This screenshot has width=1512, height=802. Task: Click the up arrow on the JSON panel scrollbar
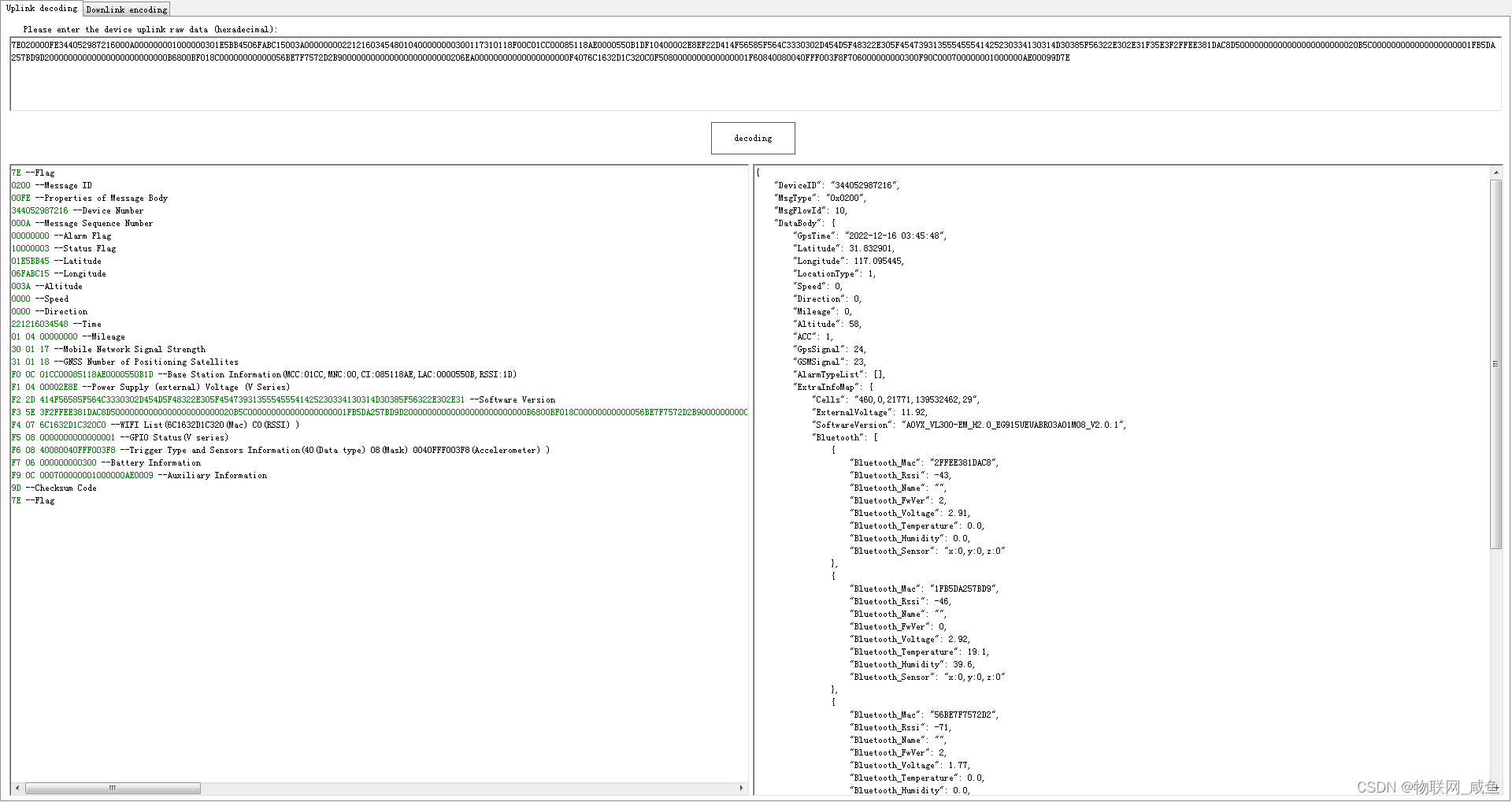(1495, 172)
